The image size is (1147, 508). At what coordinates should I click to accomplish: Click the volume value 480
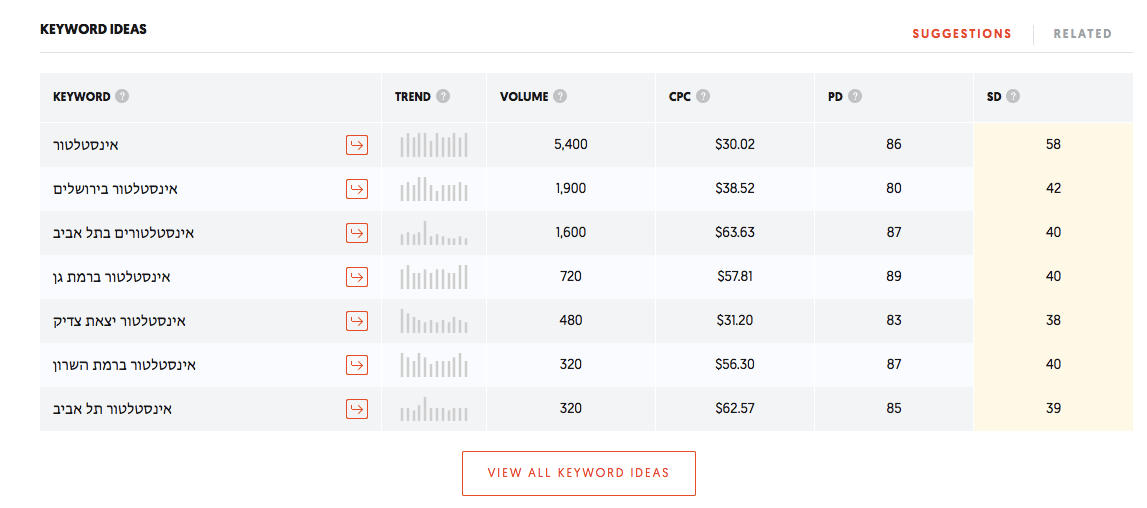tap(571, 321)
